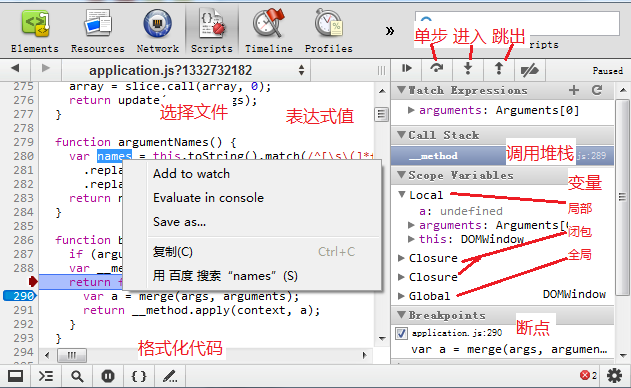
Task: Open the error count indicator
Action: point(588,376)
